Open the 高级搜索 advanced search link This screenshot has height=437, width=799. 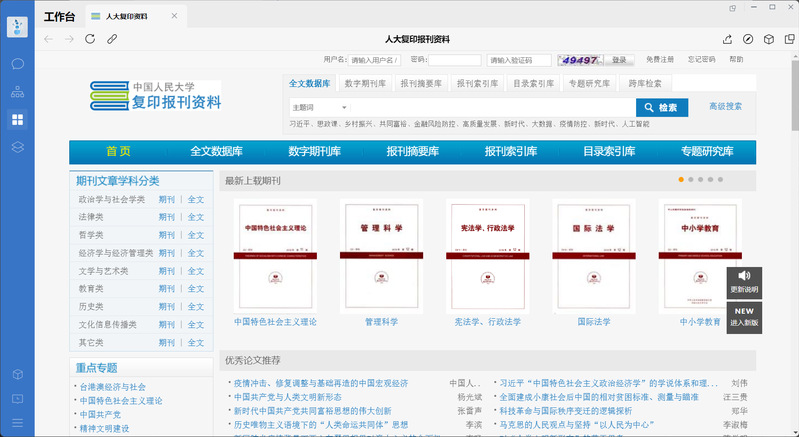725,106
